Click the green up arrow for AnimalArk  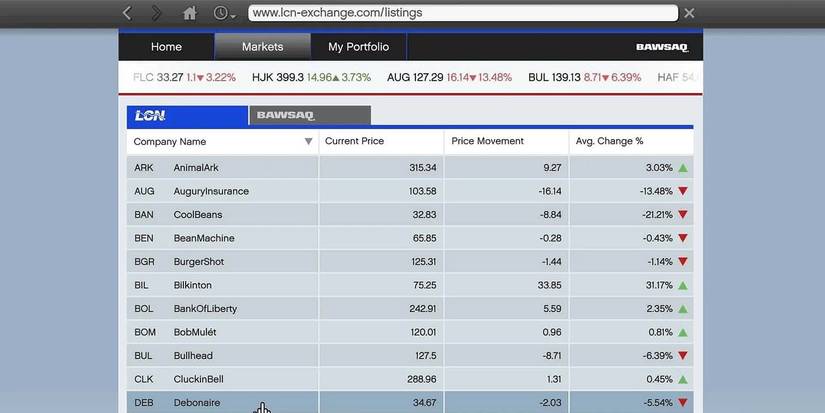(x=683, y=168)
